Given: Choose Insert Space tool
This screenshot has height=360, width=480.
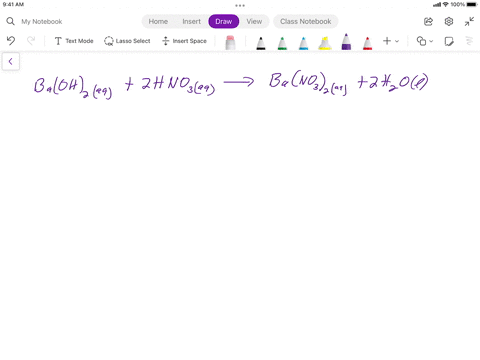Looking at the screenshot, I should pos(184,41).
